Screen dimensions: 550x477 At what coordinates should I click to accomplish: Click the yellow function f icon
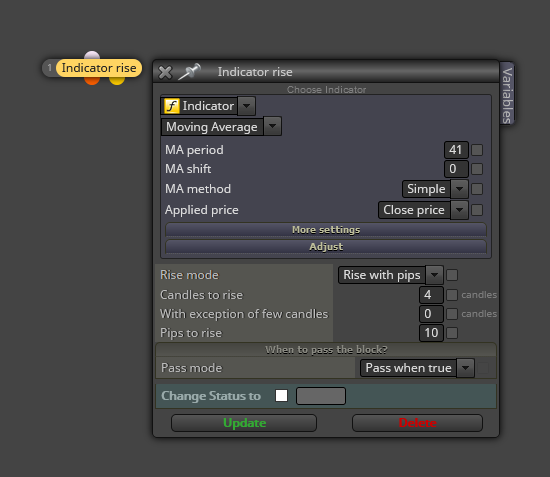[172, 106]
